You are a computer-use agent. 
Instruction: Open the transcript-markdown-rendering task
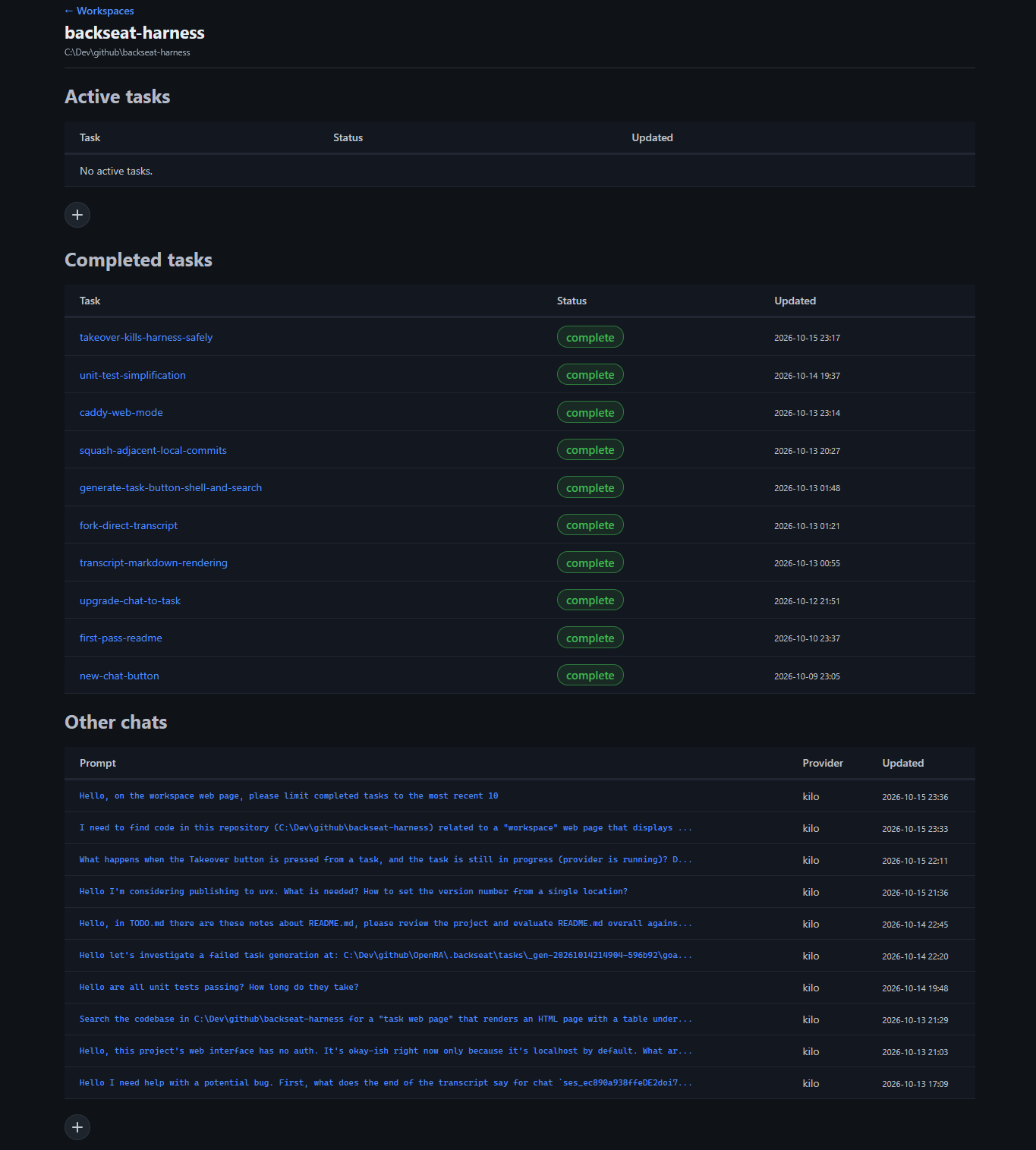point(153,562)
